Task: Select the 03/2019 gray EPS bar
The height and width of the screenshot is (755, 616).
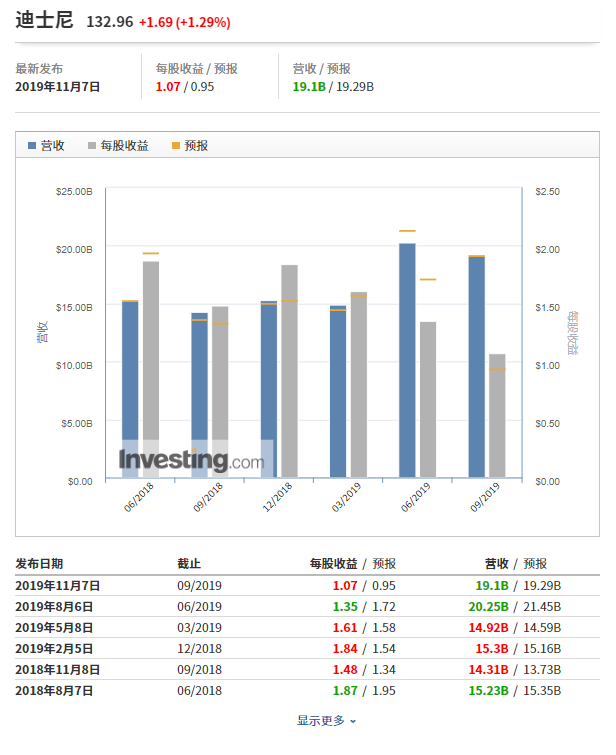Action: (359, 385)
